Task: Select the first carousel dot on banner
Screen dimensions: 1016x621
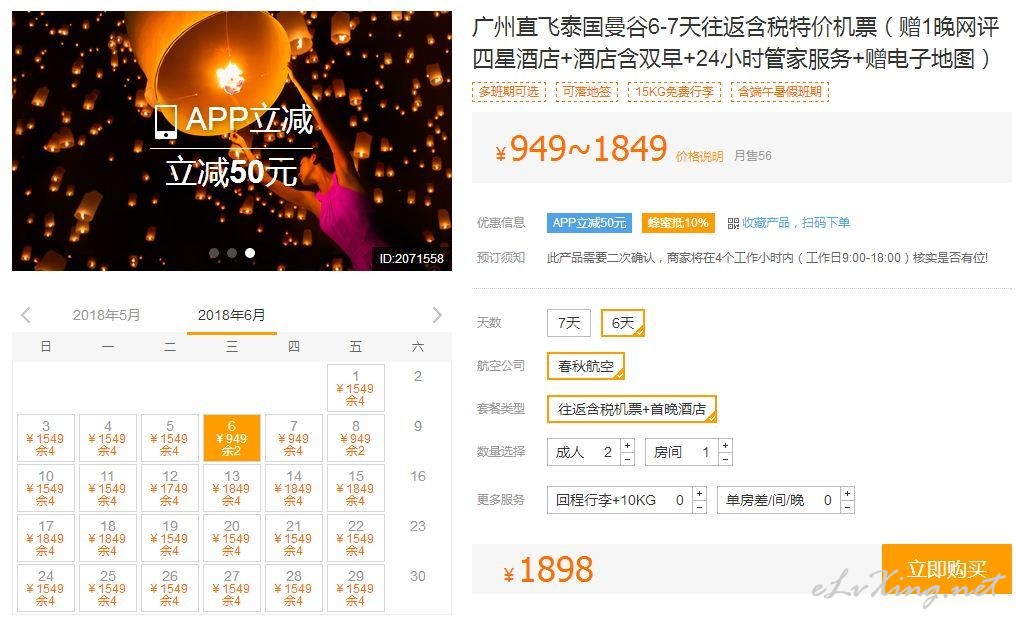Action: coord(214,253)
